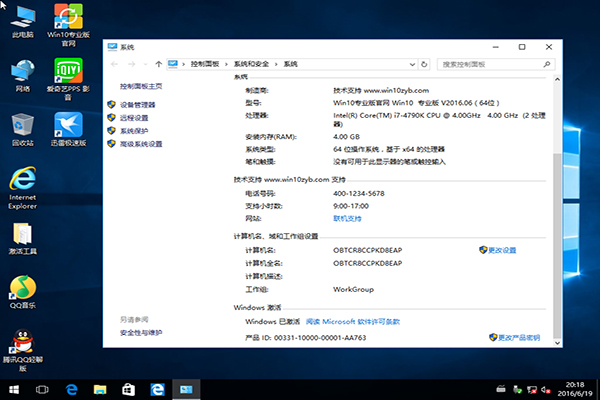Open Store from the taskbar
600x400 pixels.
click(128, 388)
